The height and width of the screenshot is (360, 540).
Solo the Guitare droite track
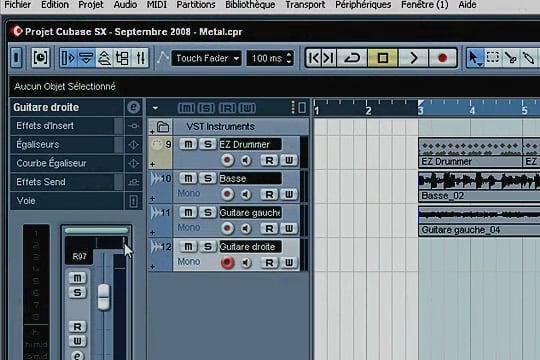coord(208,246)
